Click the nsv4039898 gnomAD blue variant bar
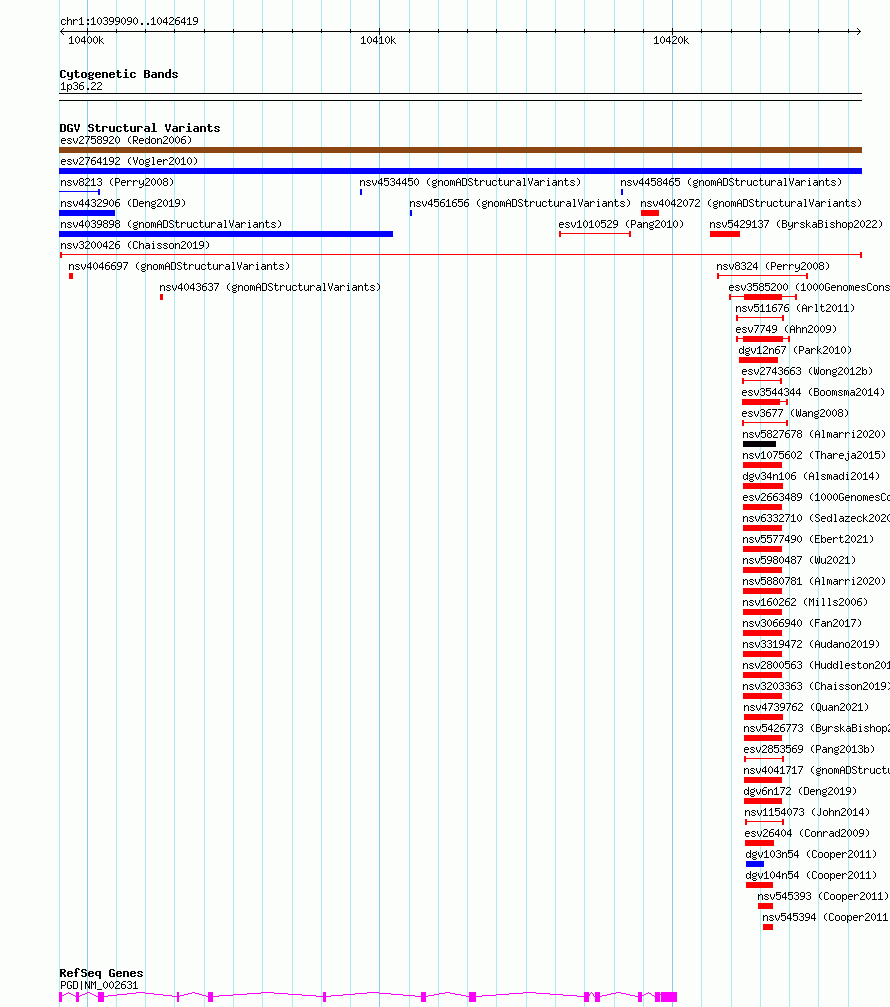Image resolution: width=890 pixels, height=1007 pixels. (x=226, y=234)
